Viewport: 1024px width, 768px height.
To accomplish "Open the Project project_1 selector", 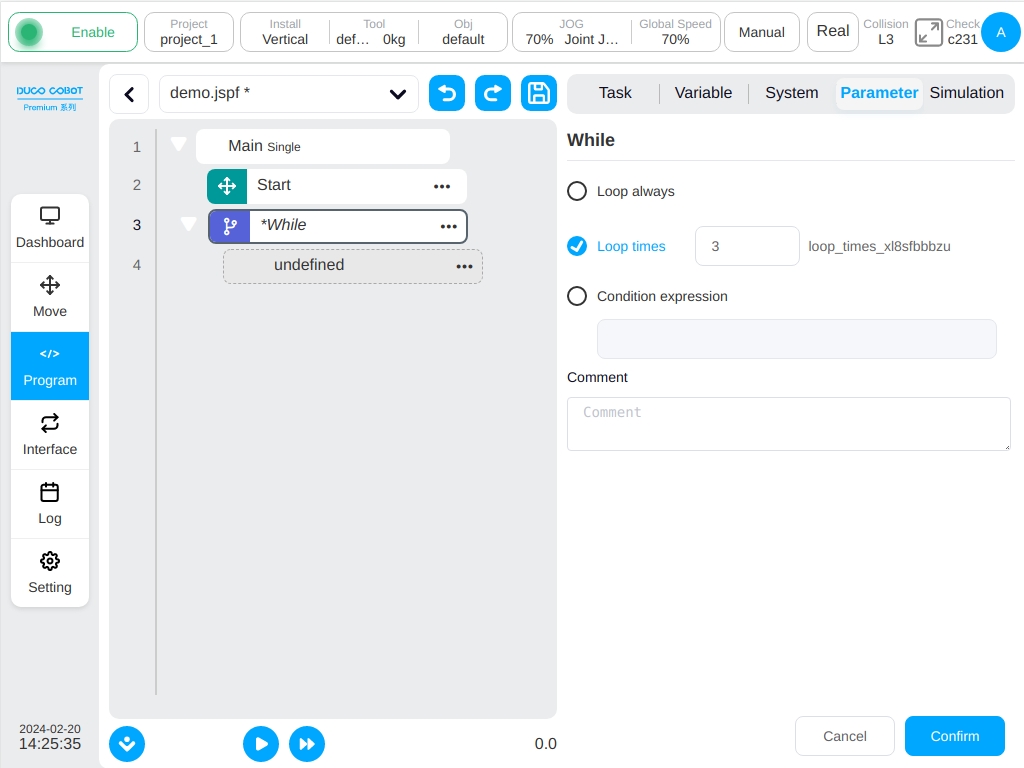I will click(x=189, y=32).
